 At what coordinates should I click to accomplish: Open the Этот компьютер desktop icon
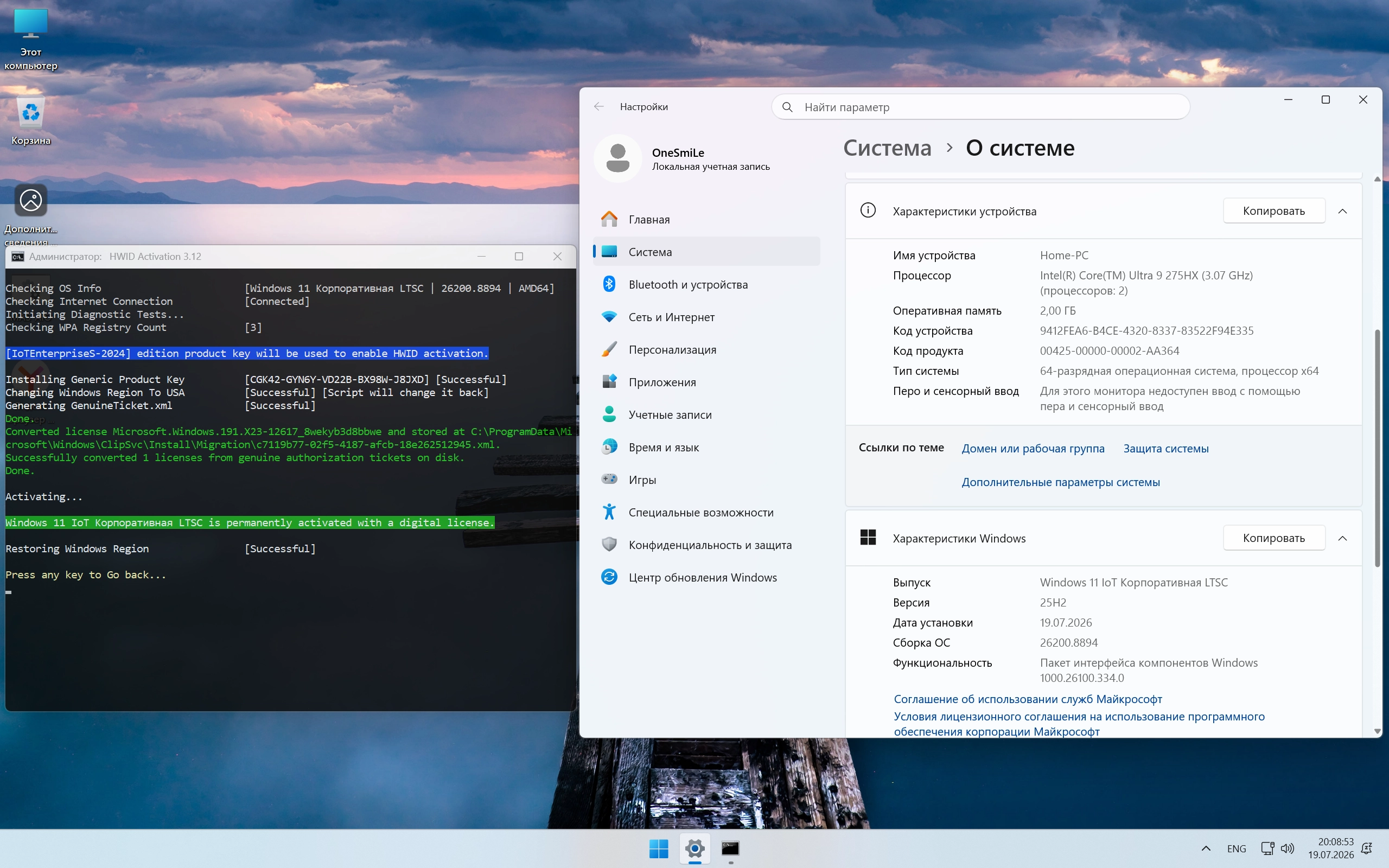tap(31, 39)
